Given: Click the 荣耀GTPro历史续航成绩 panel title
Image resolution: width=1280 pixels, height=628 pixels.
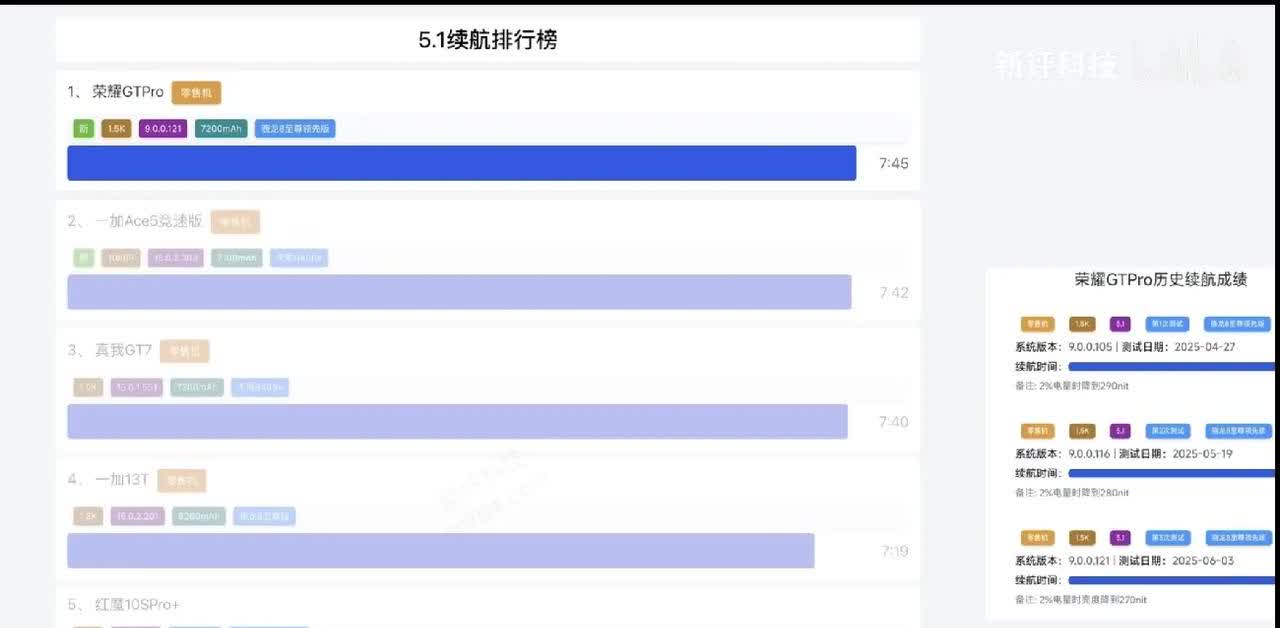Looking at the screenshot, I should coord(1161,280).
